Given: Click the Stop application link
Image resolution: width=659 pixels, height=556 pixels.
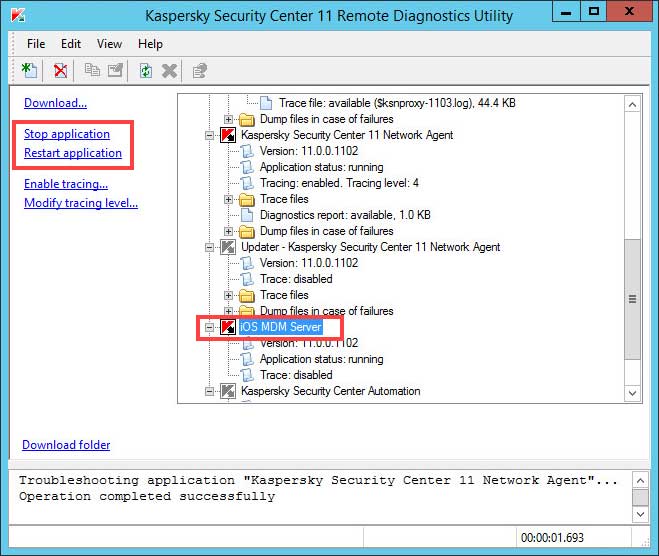Looking at the screenshot, I should tap(67, 134).
